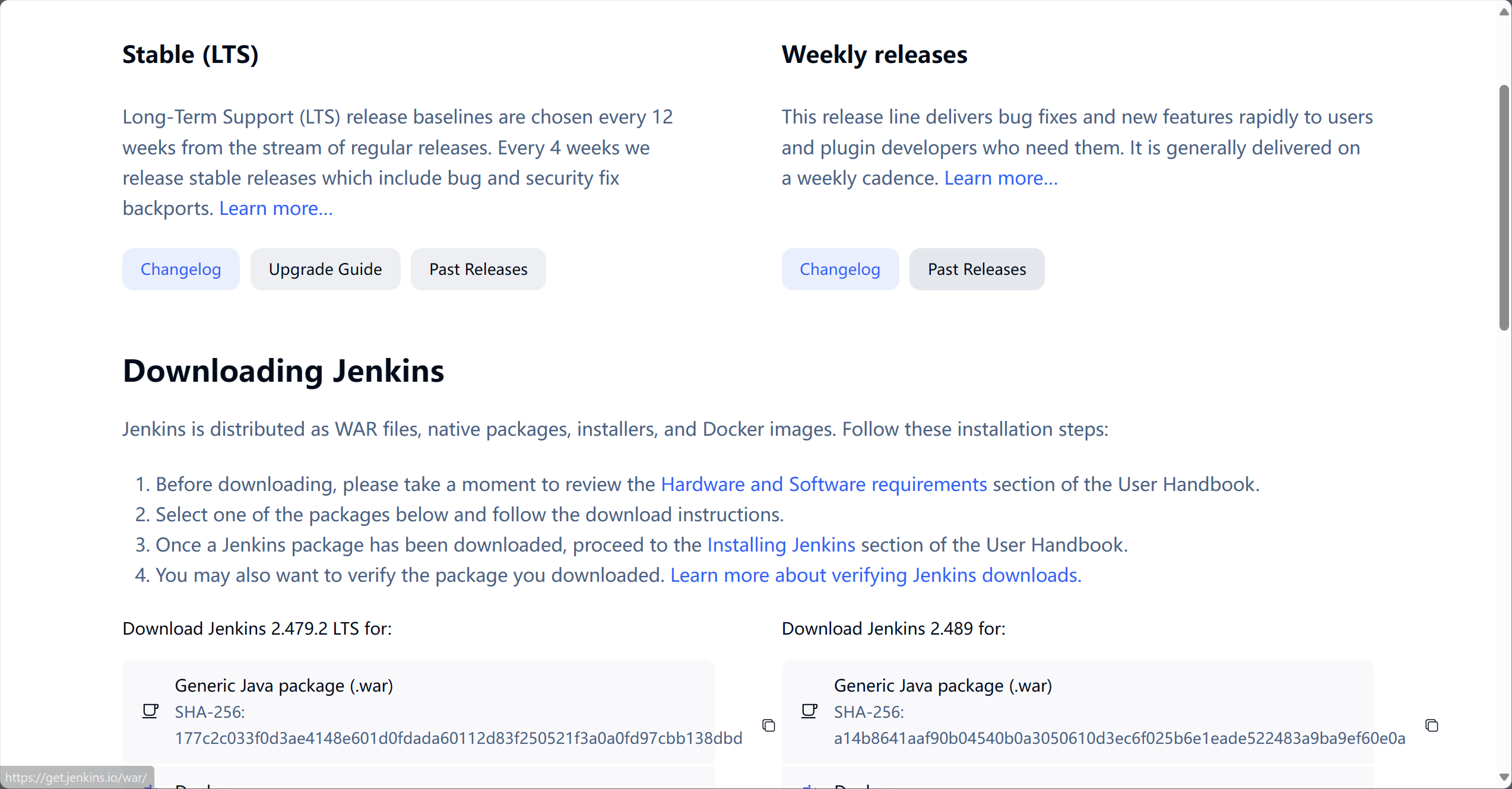Go to the Installing Jenkins handbook link
The height and width of the screenshot is (789, 1512).
[x=781, y=545]
